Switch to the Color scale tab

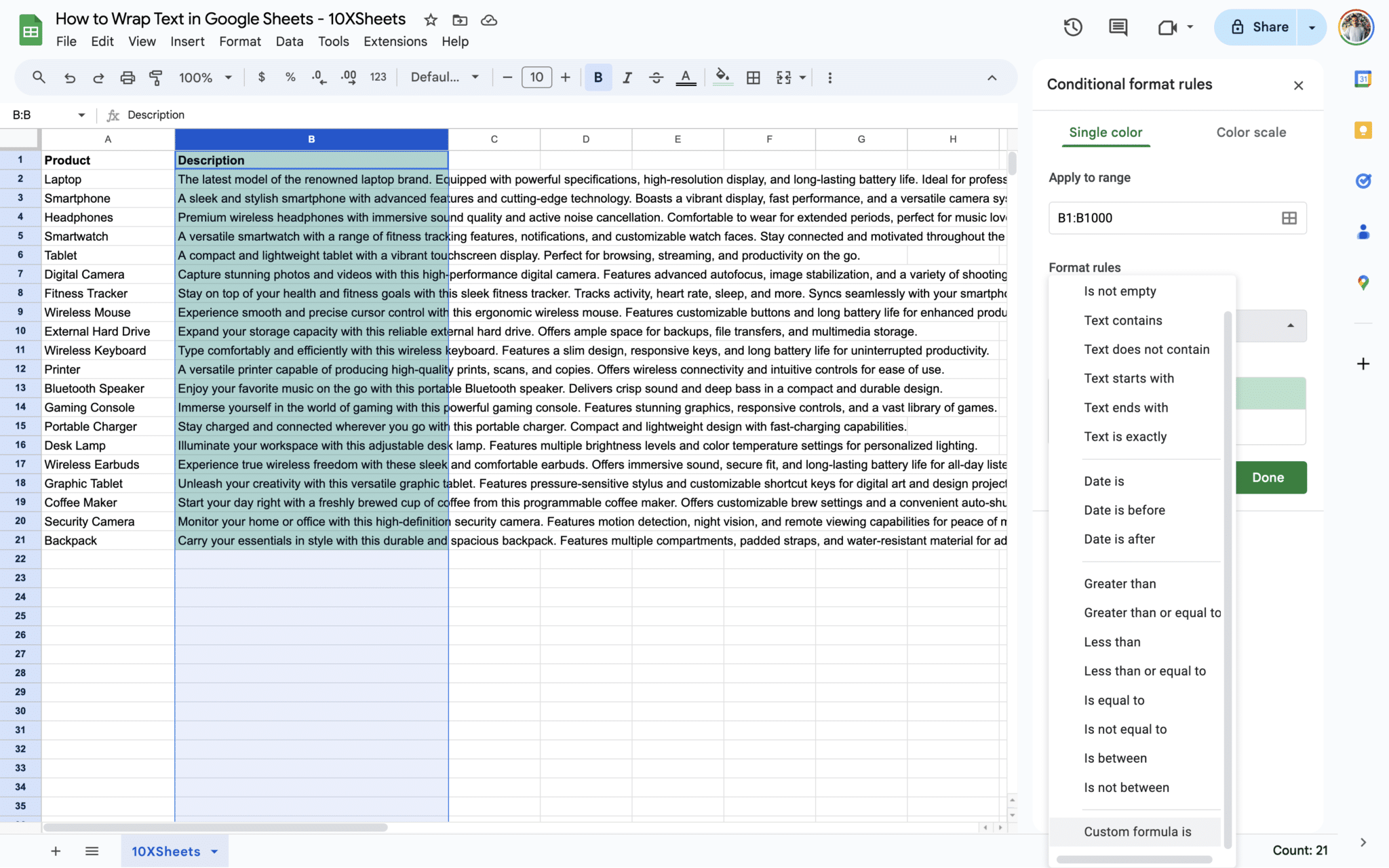coord(1251,132)
